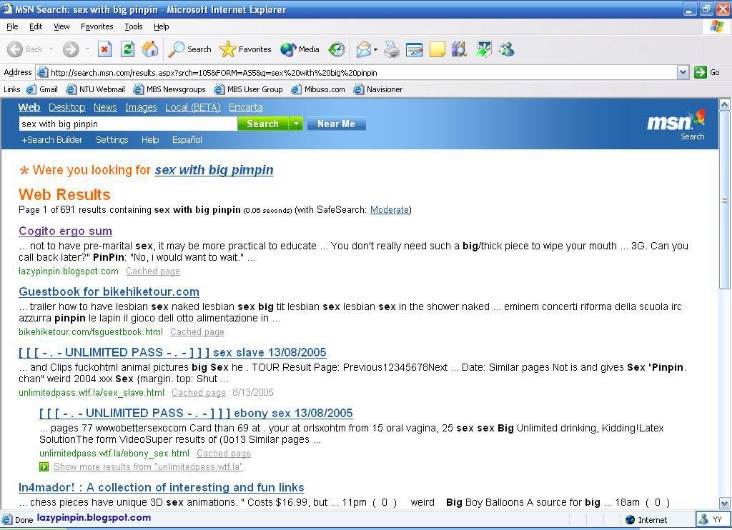Open the File menu
Screen dimensions: 732x530
click(12, 27)
